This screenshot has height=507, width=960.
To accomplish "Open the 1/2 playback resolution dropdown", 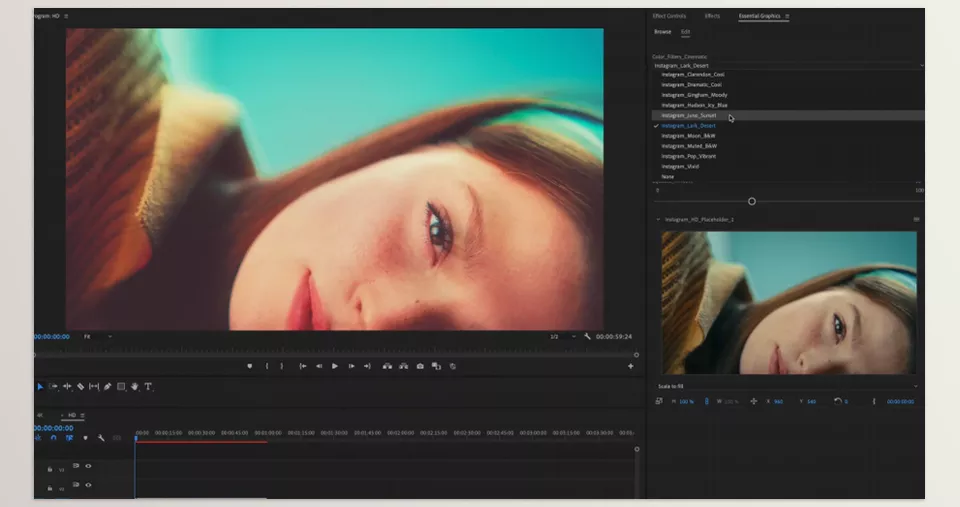I will 563,336.
